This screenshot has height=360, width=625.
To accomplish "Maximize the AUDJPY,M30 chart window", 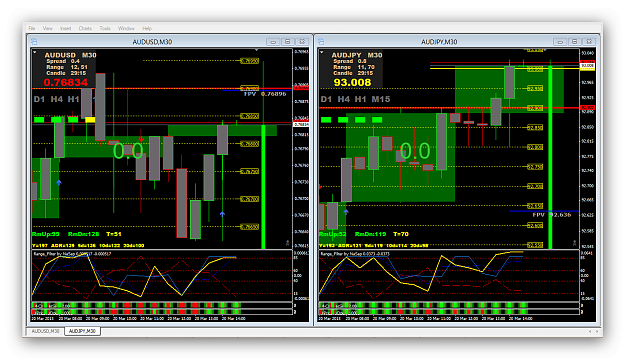I will (x=574, y=41).
